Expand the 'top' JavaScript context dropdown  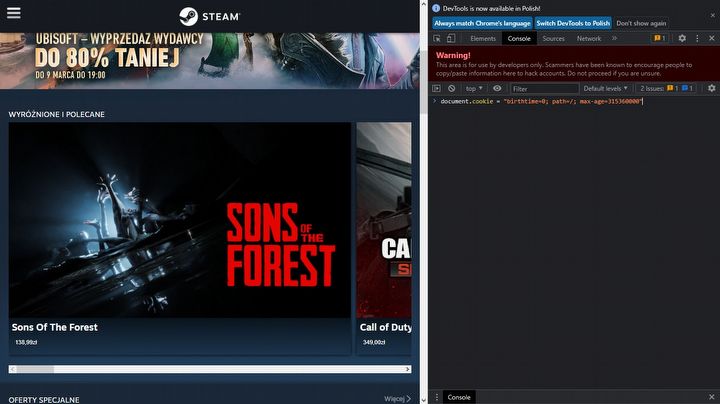[x=474, y=88]
